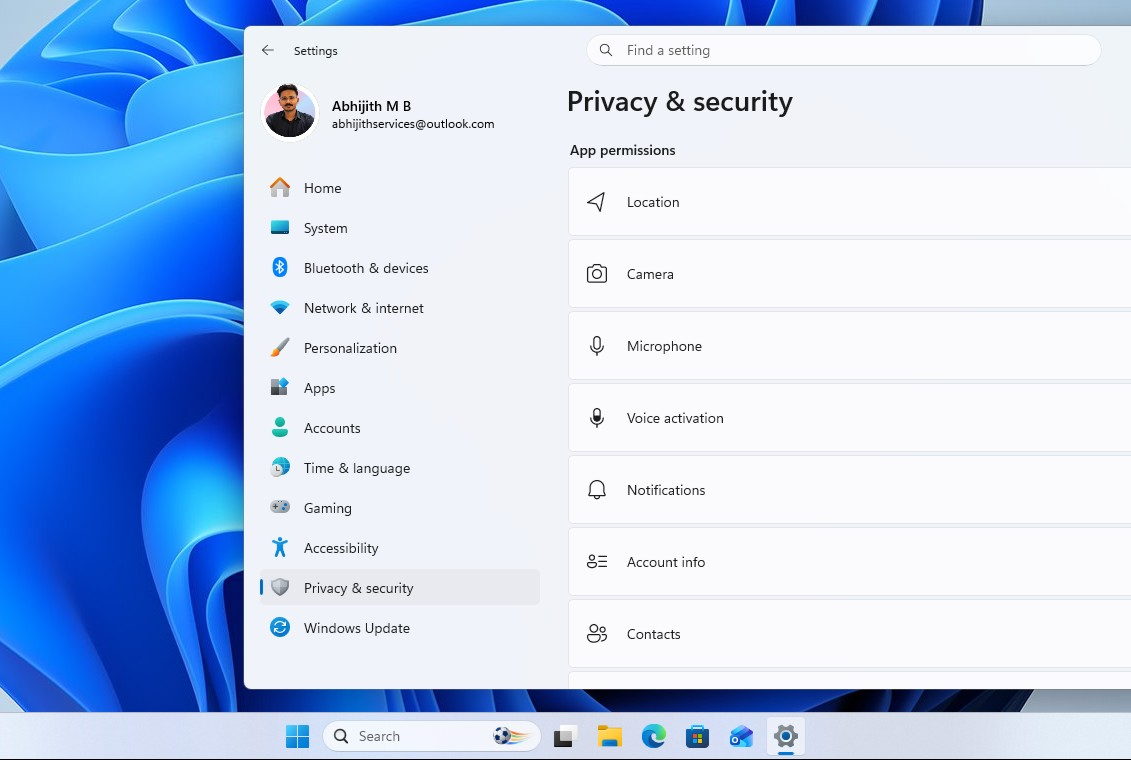Open Time & language label

coord(357,468)
